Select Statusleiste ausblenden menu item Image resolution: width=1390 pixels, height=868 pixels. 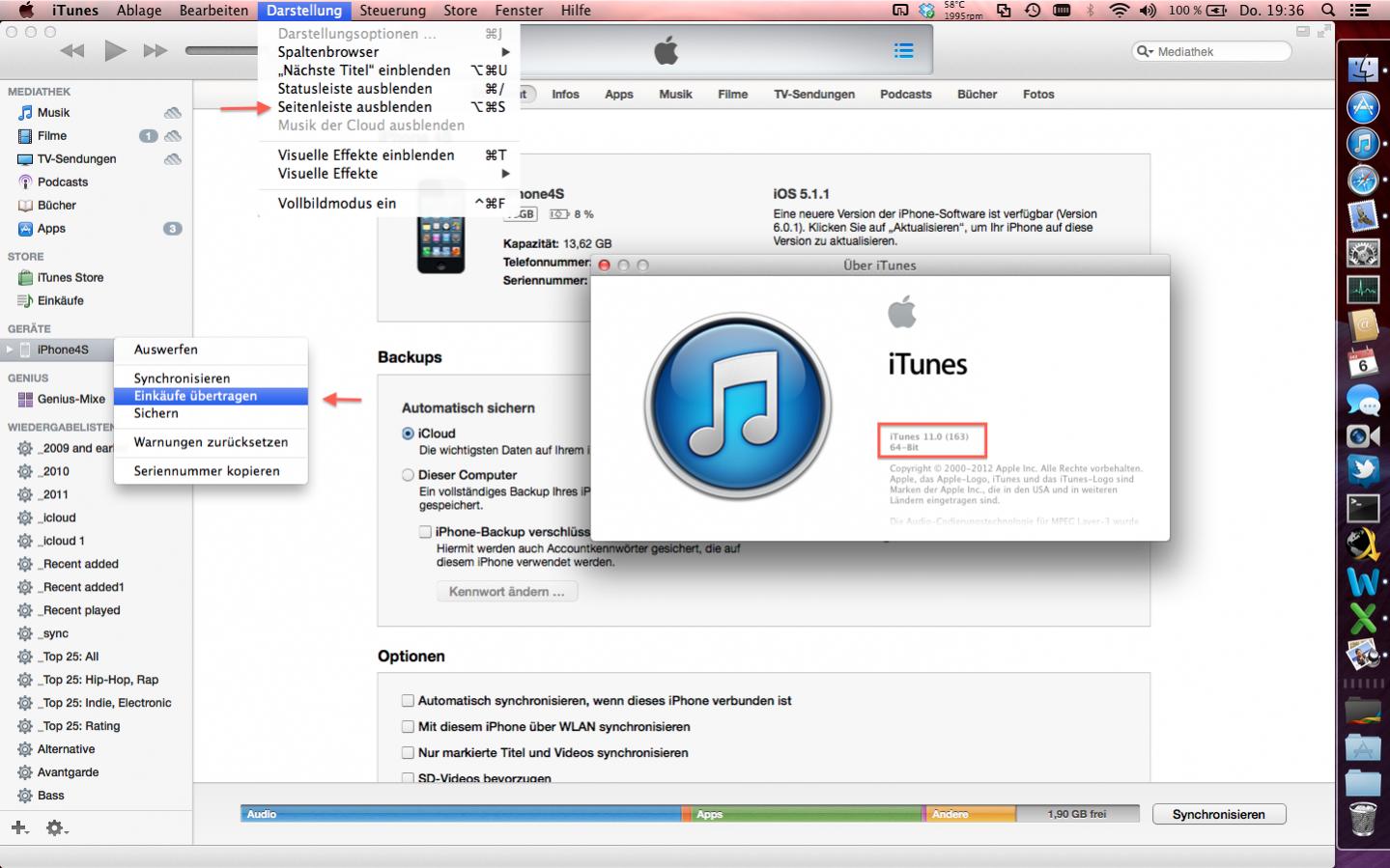tap(389, 89)
